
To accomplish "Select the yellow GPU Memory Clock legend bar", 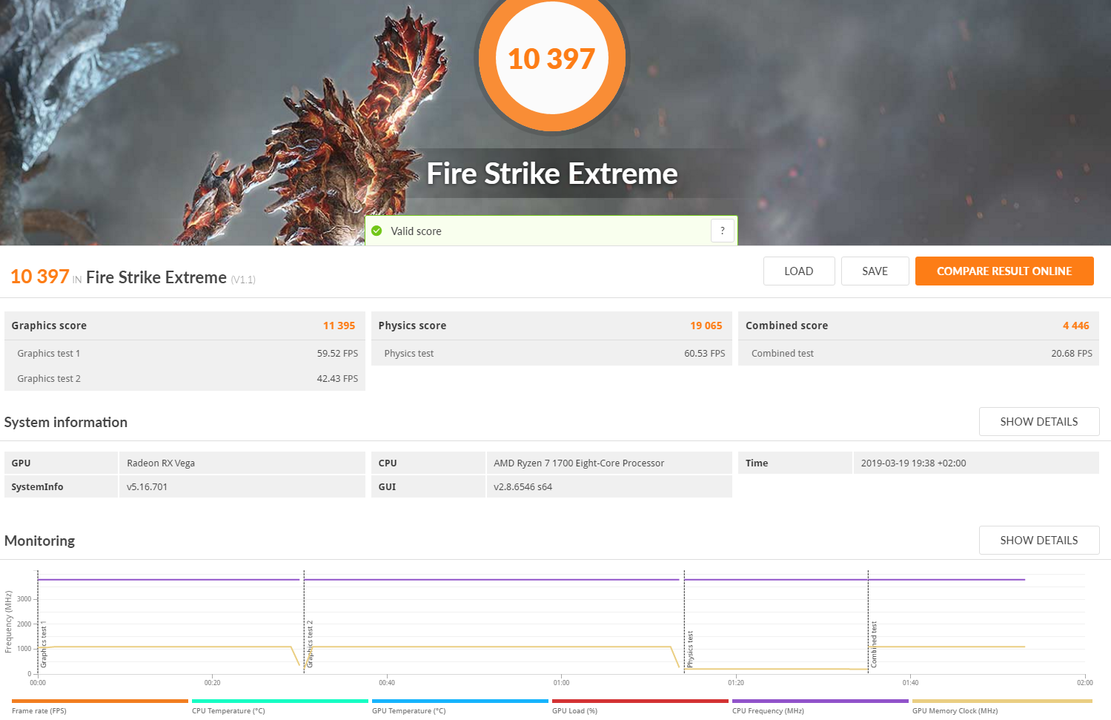I will (1002, 701).
